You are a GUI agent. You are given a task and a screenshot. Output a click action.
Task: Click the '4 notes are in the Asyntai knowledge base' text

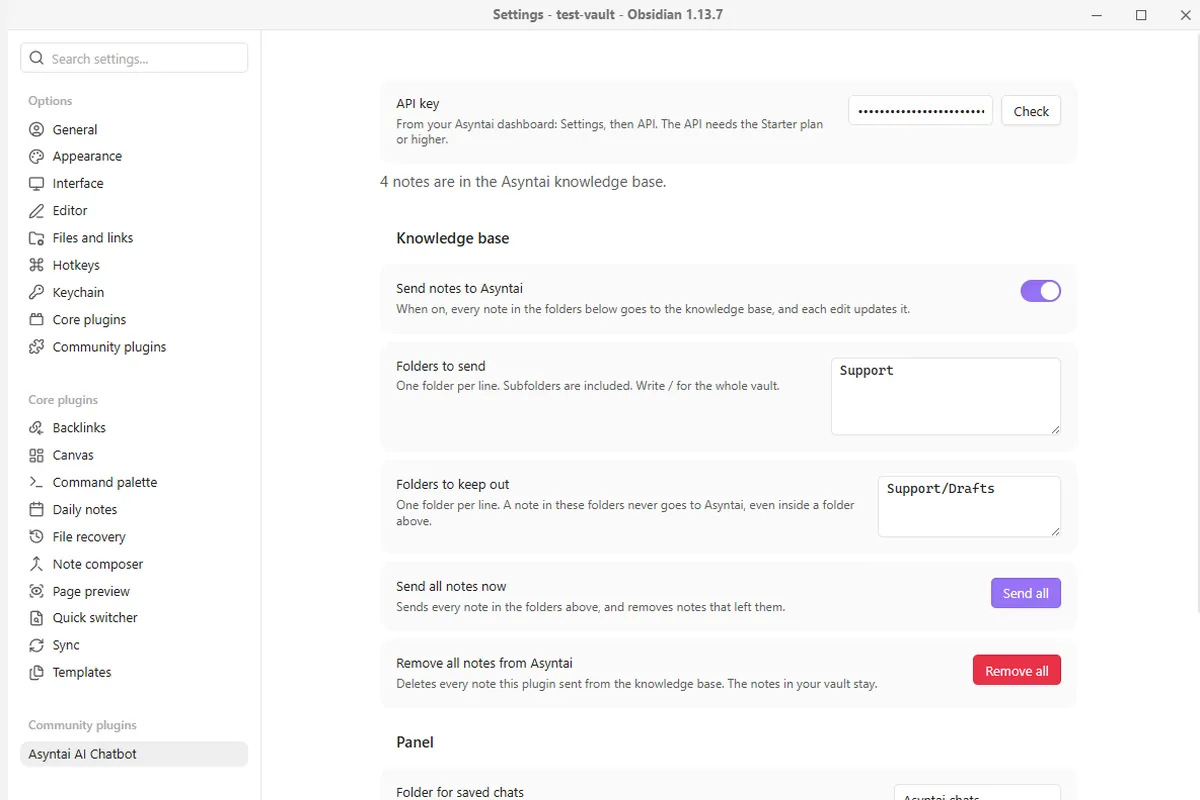[x=523, y=182]
